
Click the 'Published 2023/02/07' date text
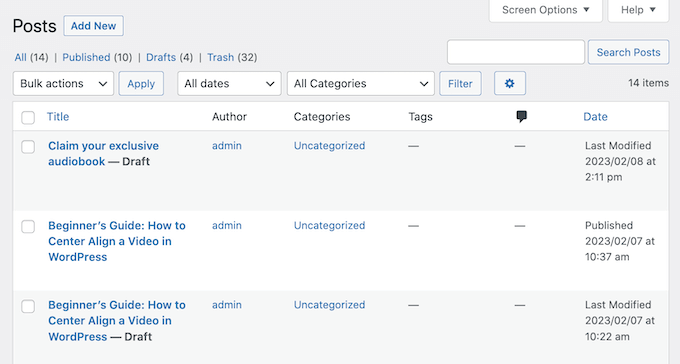[620, 241]
